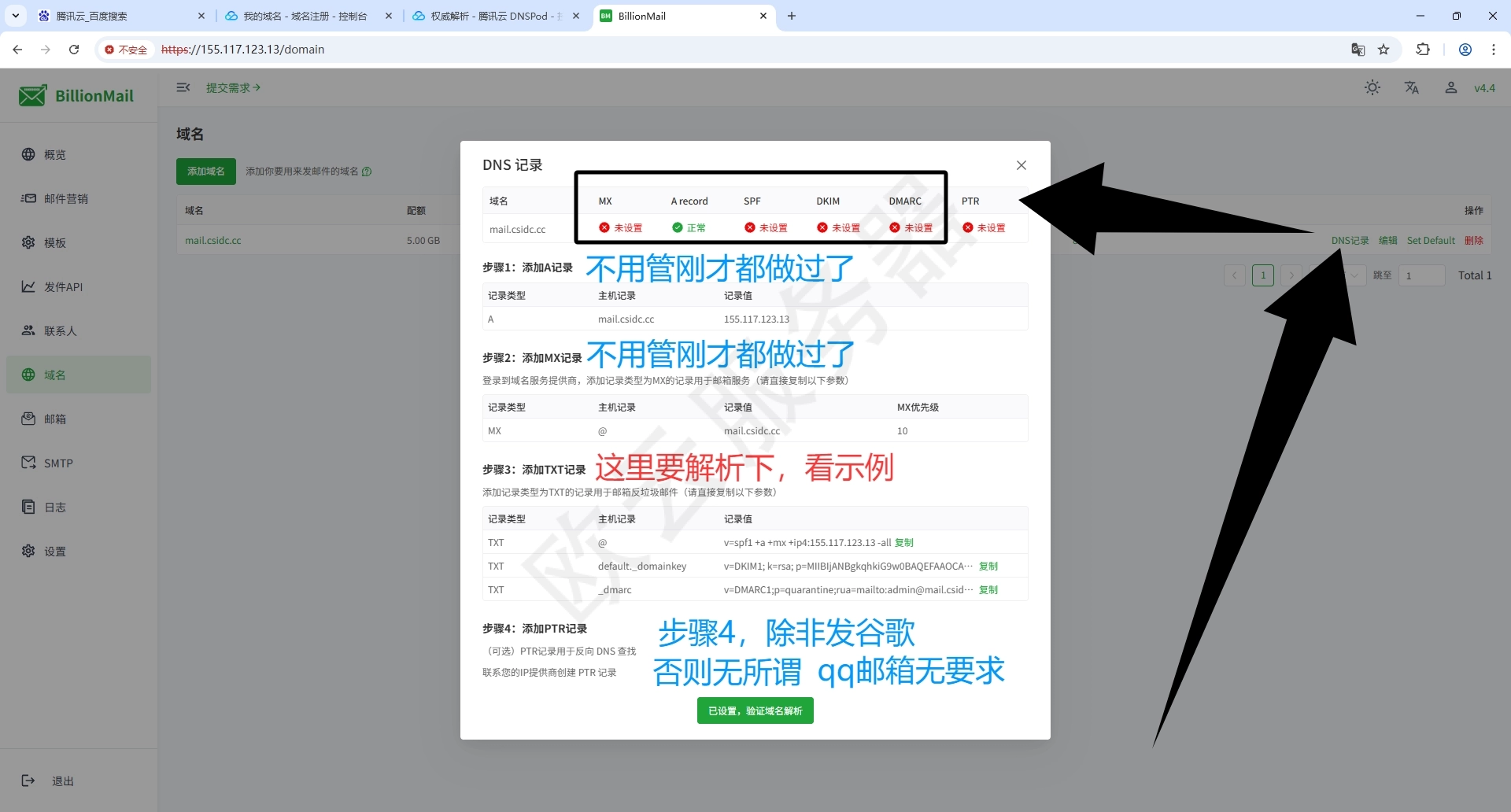Click the 不安全 security warning chip
Image resolution: width=1511 pixels, height=812 pixels.
pyautogui.click(x=126, y=50)
